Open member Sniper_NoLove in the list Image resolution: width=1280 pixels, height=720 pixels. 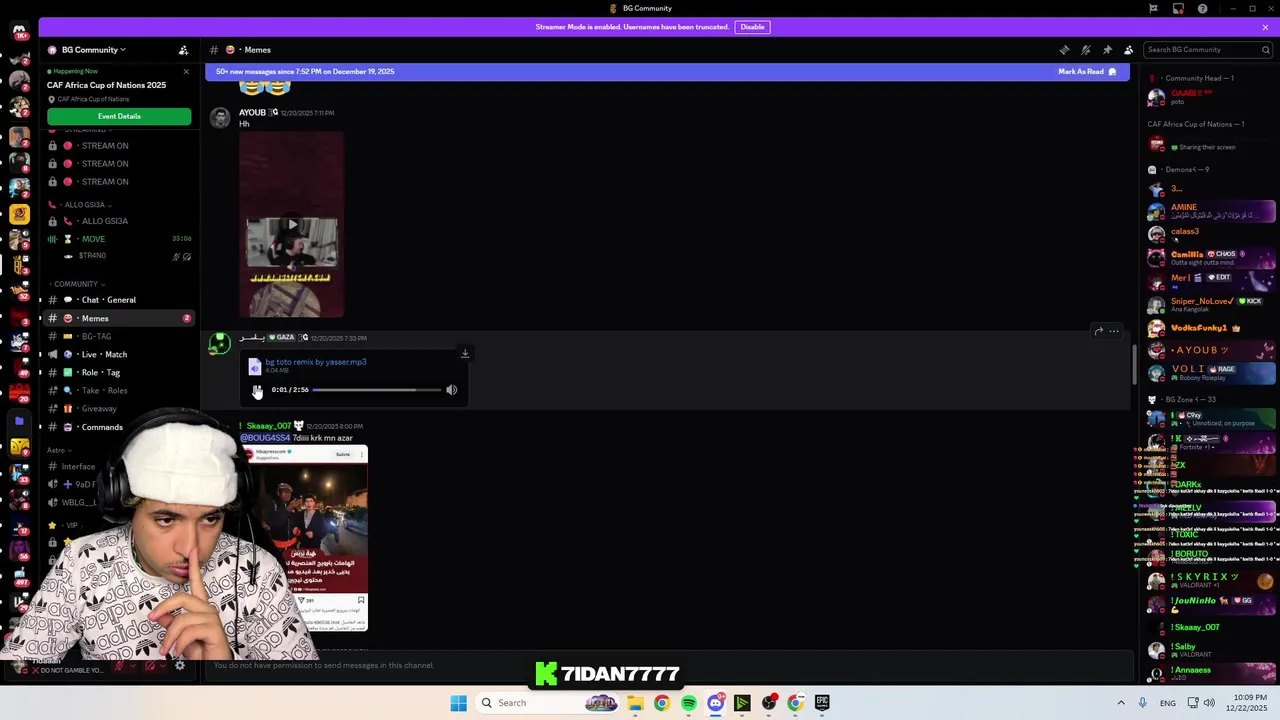pyautogui.click(x=1211, y=304)
